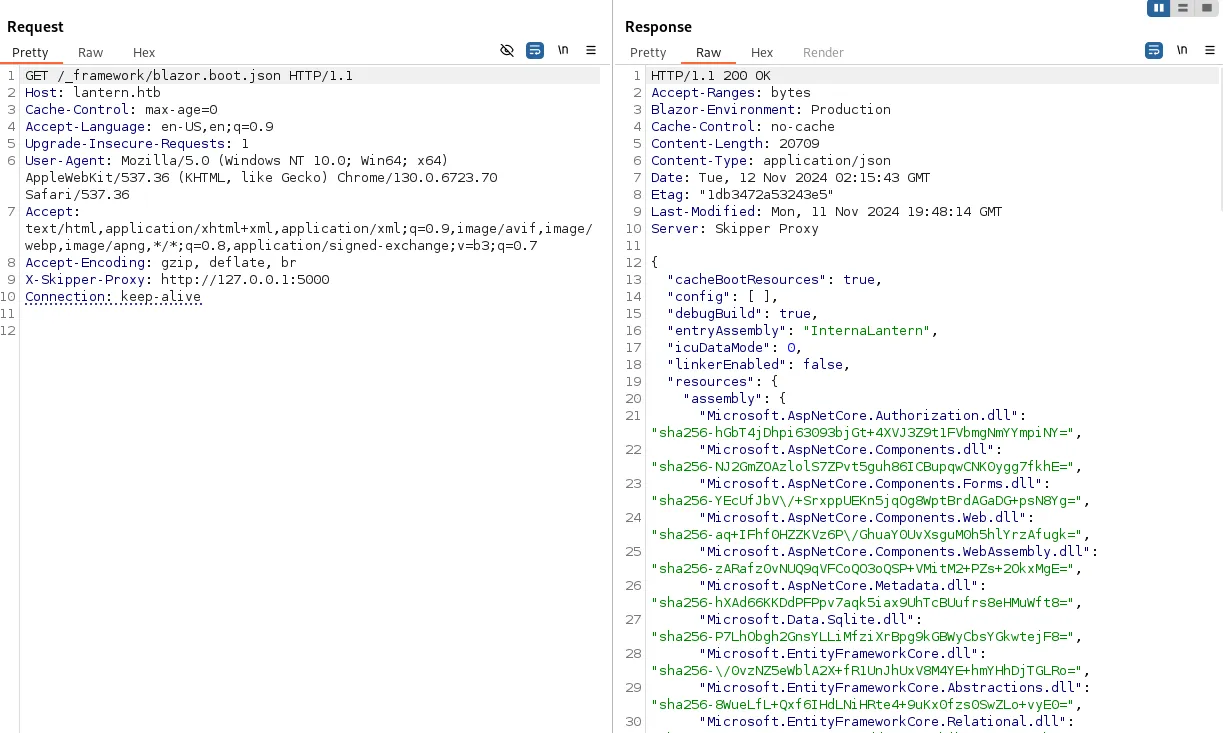1223x733 pixels.
Task: Switch the Request view to the Raw tab
Action: pos(91,52)
